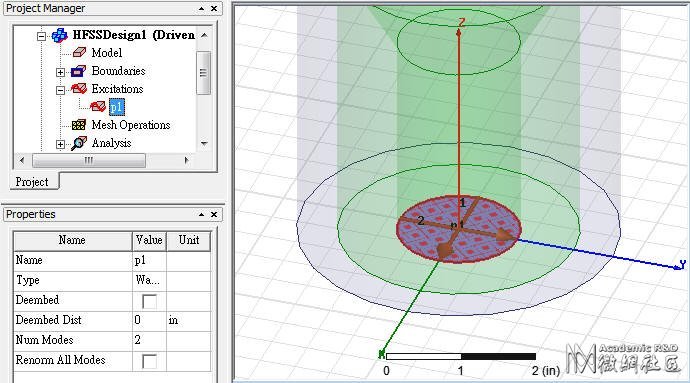Select the HFSSDesign1 tree label

coord(133,35)
